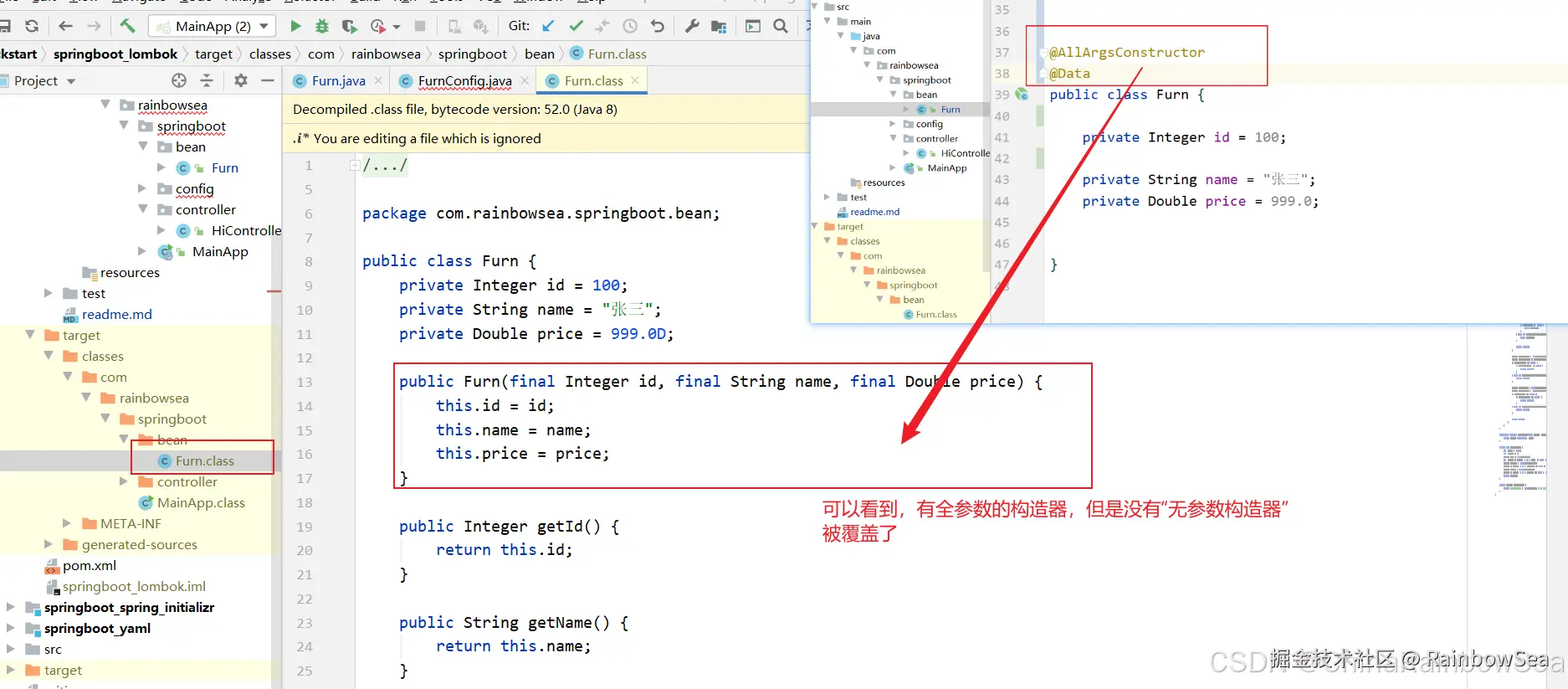Run MainApp with the green play icon
Screen dimensions: 1568x689
[295, 26]
